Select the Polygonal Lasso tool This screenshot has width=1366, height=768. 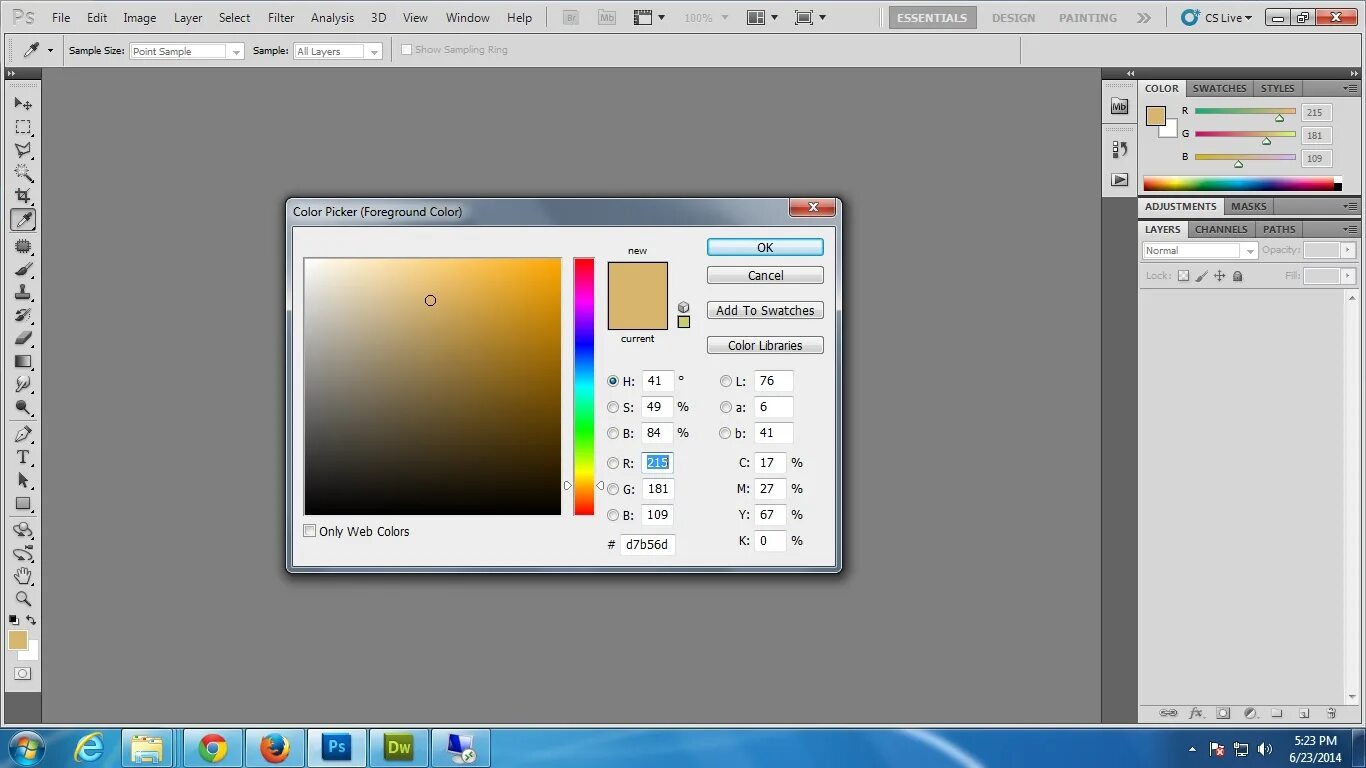pyautogui.click(x=23, y=150)
